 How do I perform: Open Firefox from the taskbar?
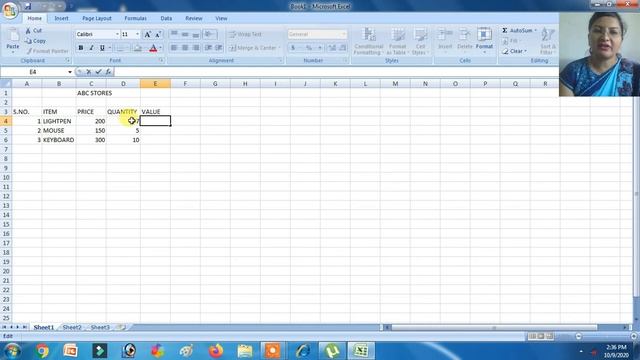[216, 351]
